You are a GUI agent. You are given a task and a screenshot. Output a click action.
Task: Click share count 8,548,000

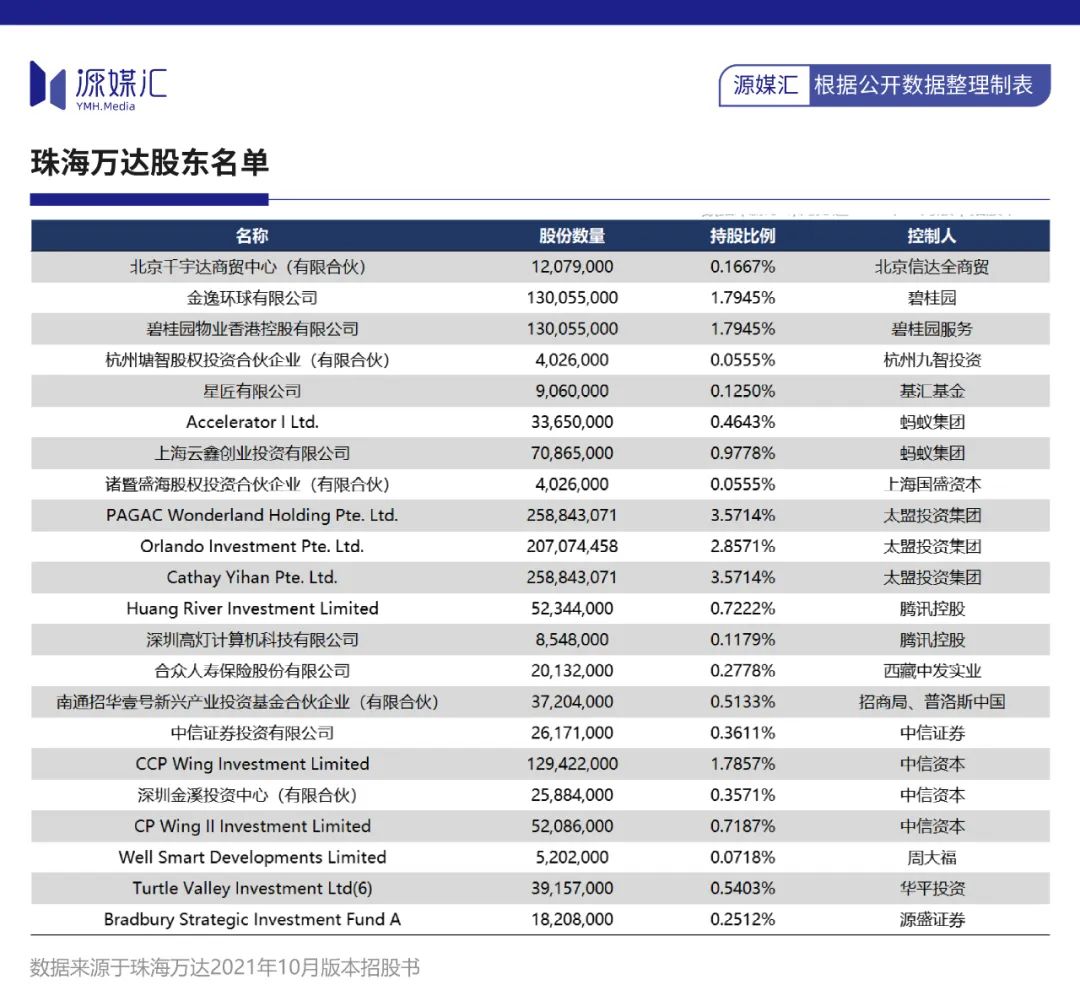tap(572, 639)
